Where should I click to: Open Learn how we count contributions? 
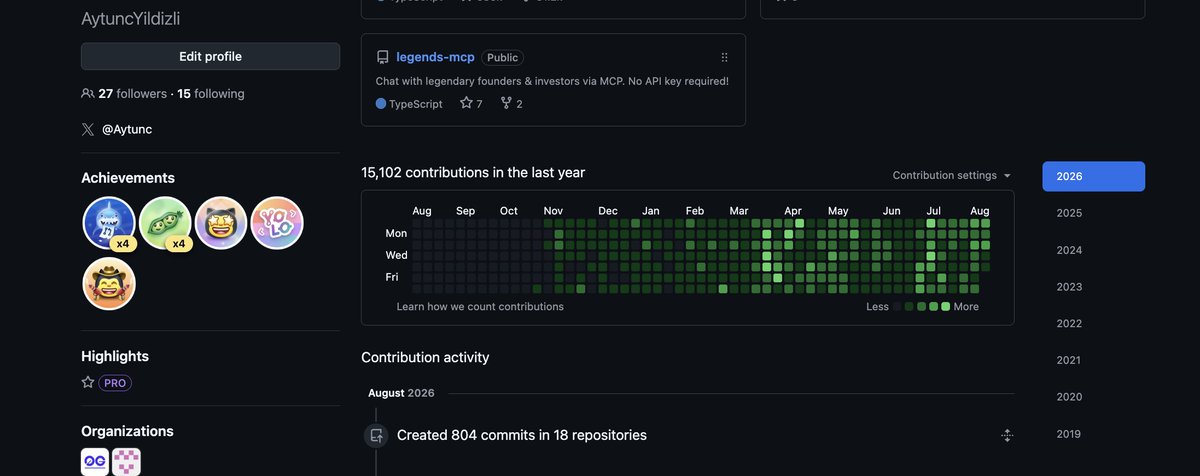point(480,307)
